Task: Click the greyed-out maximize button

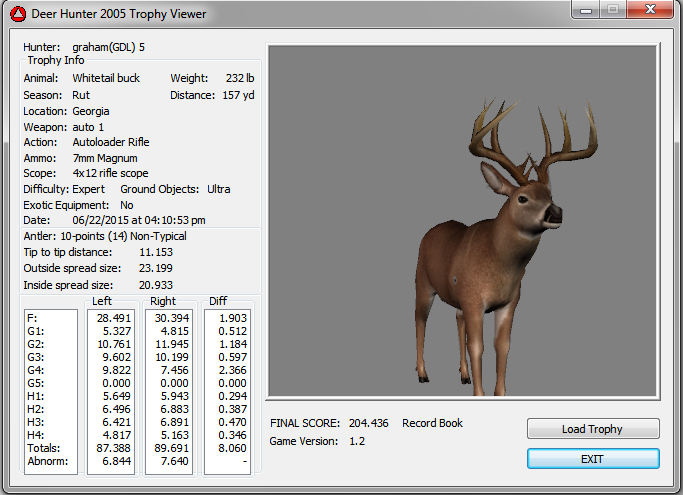Action: 611,10
